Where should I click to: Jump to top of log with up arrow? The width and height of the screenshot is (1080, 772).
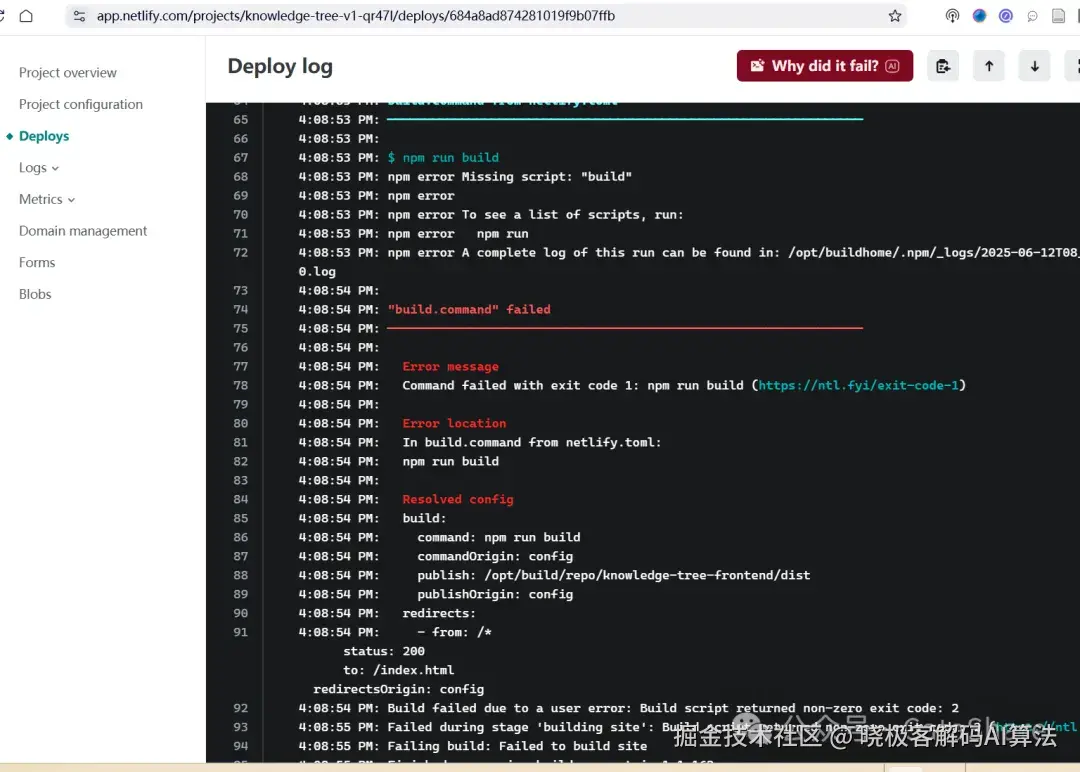(x=988, y=66)
